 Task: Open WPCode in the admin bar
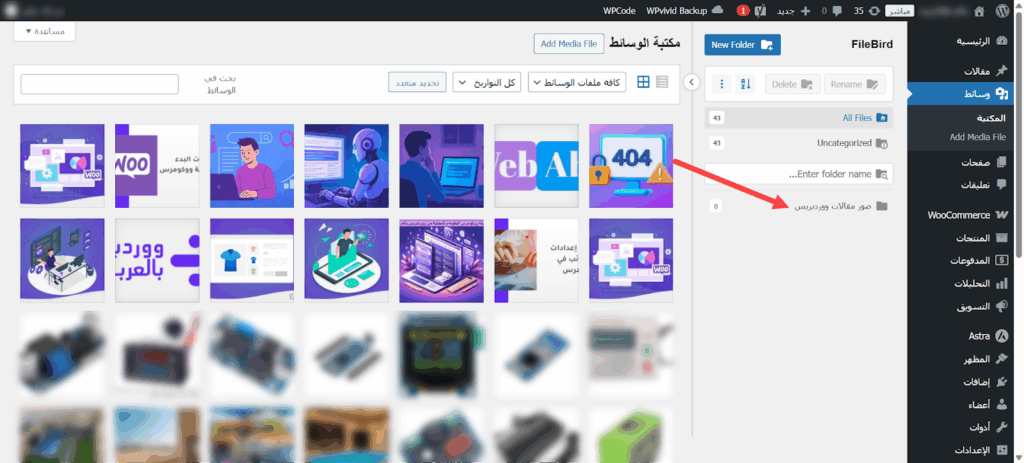coord(619,10)
